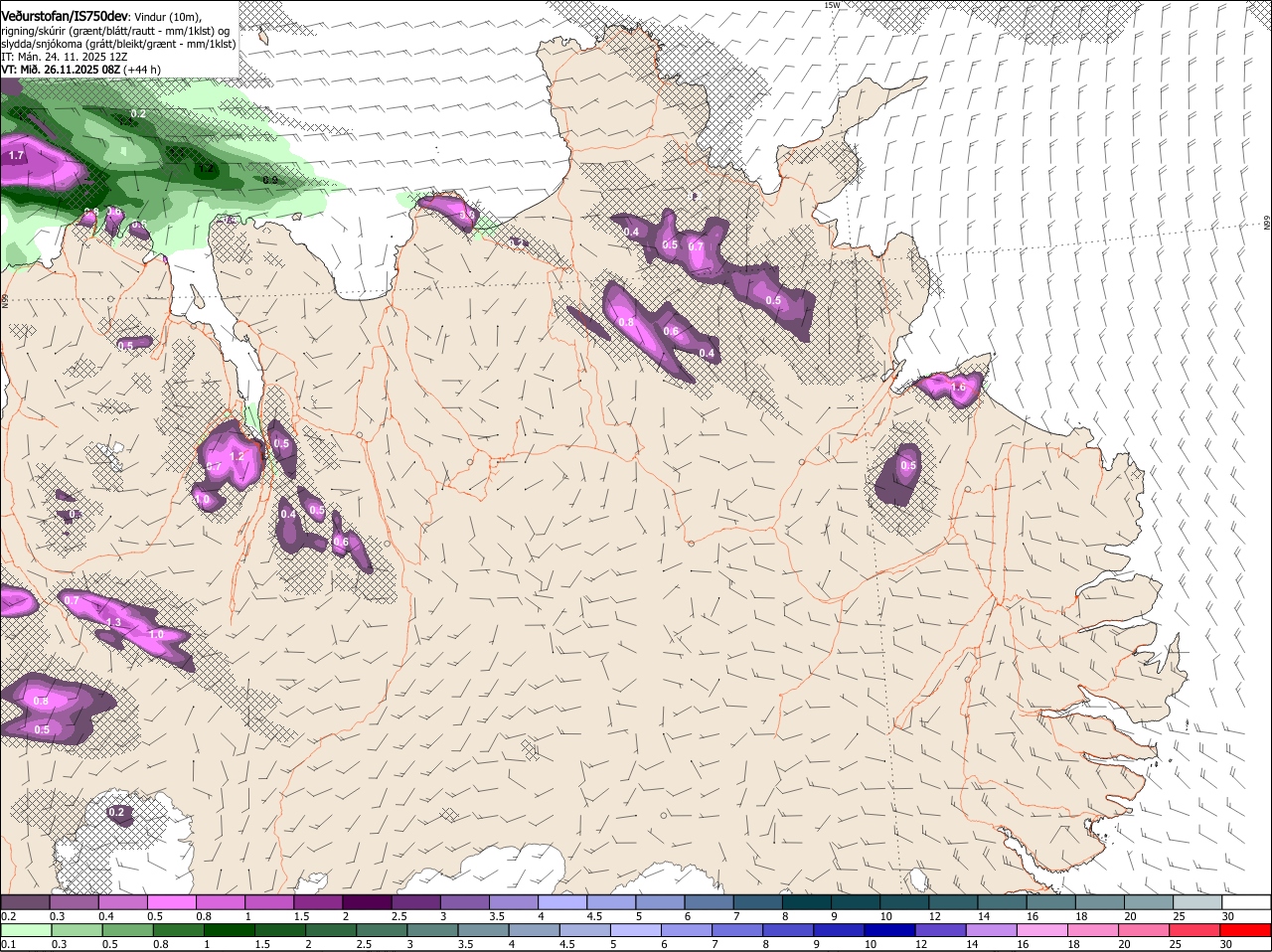Screen dimensions: 1272x952
Task: Pick the white 30+ snow scale swatch
Action: coord(1248,901)
